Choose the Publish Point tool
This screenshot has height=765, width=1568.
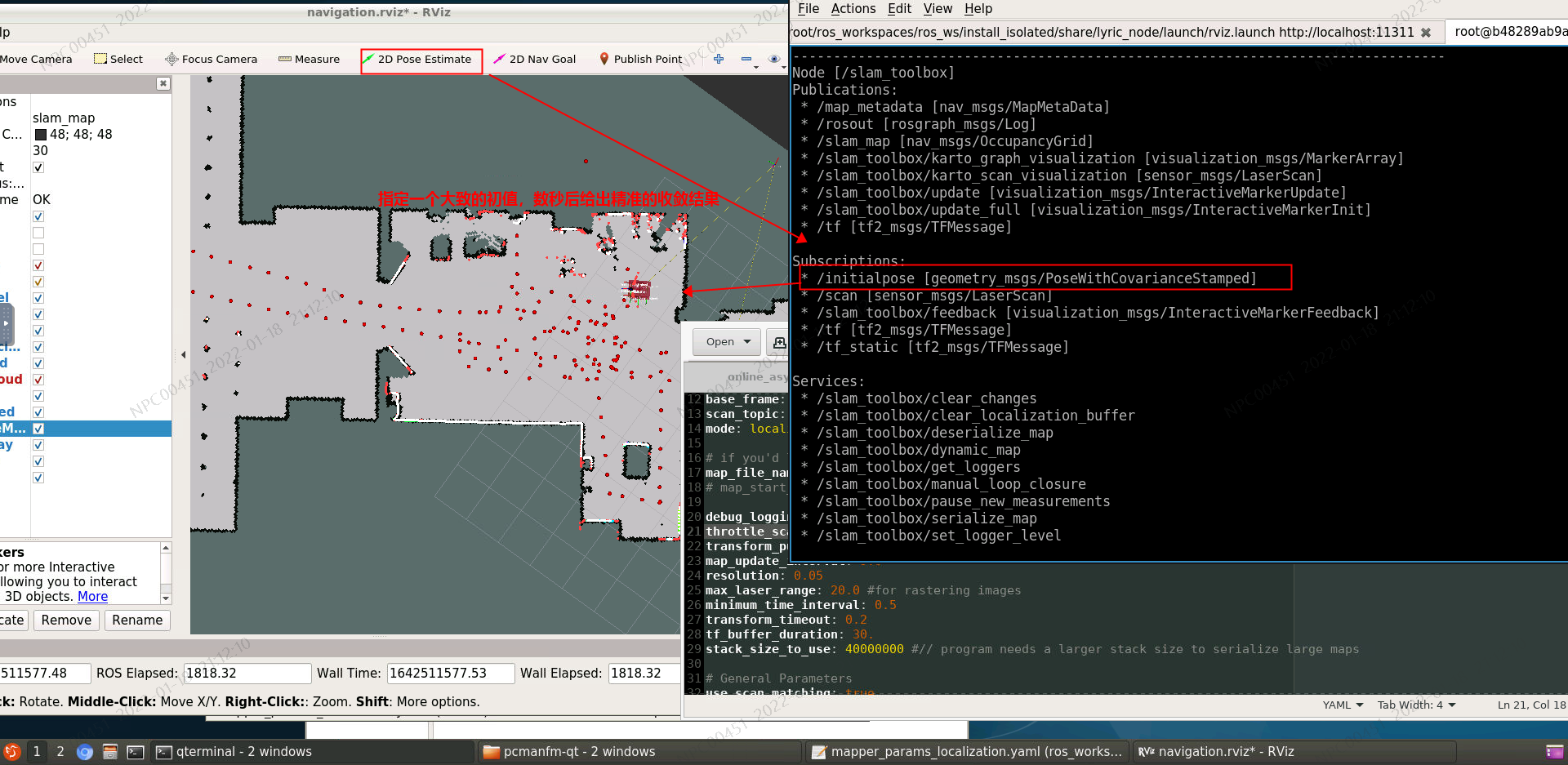640,59
